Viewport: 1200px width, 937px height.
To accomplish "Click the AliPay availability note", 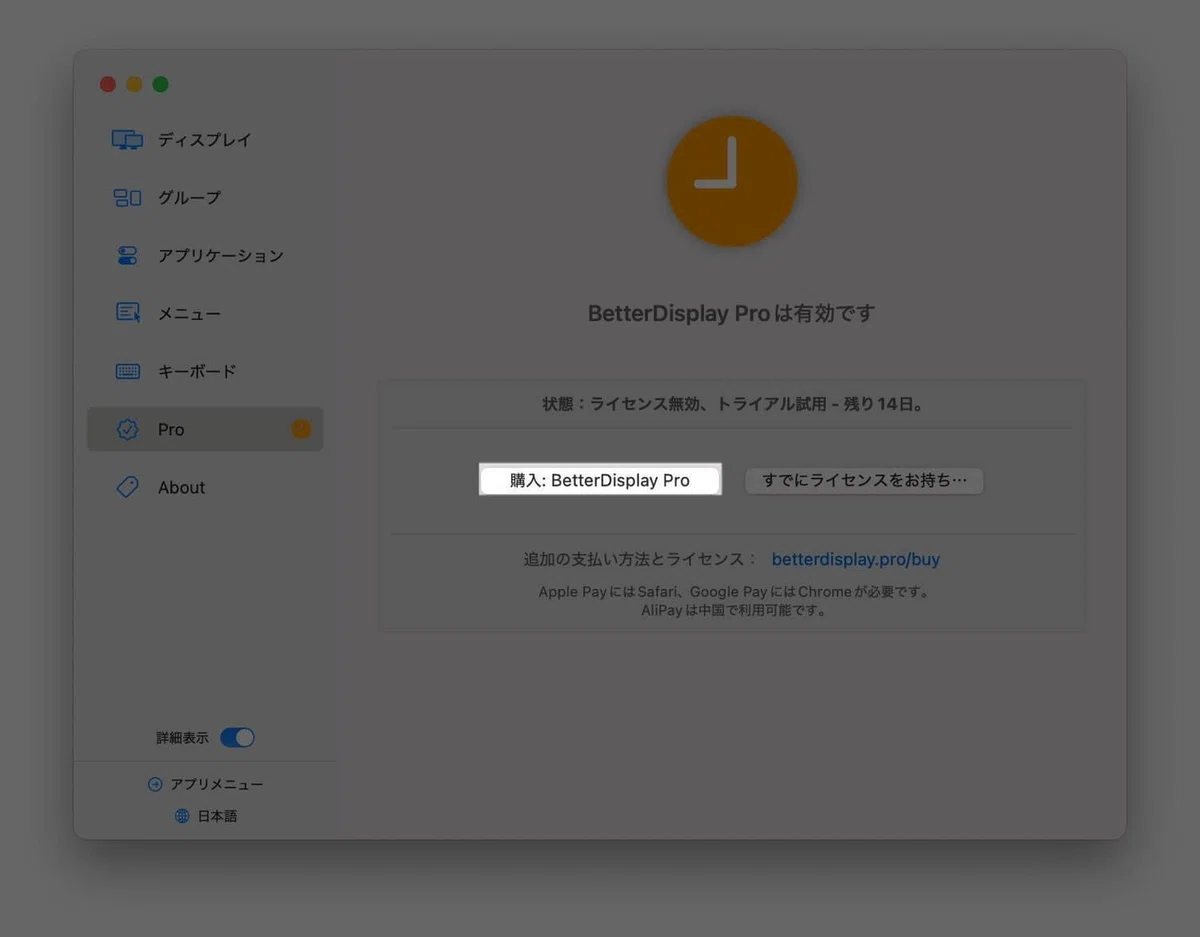I will [x=734, y=611].
